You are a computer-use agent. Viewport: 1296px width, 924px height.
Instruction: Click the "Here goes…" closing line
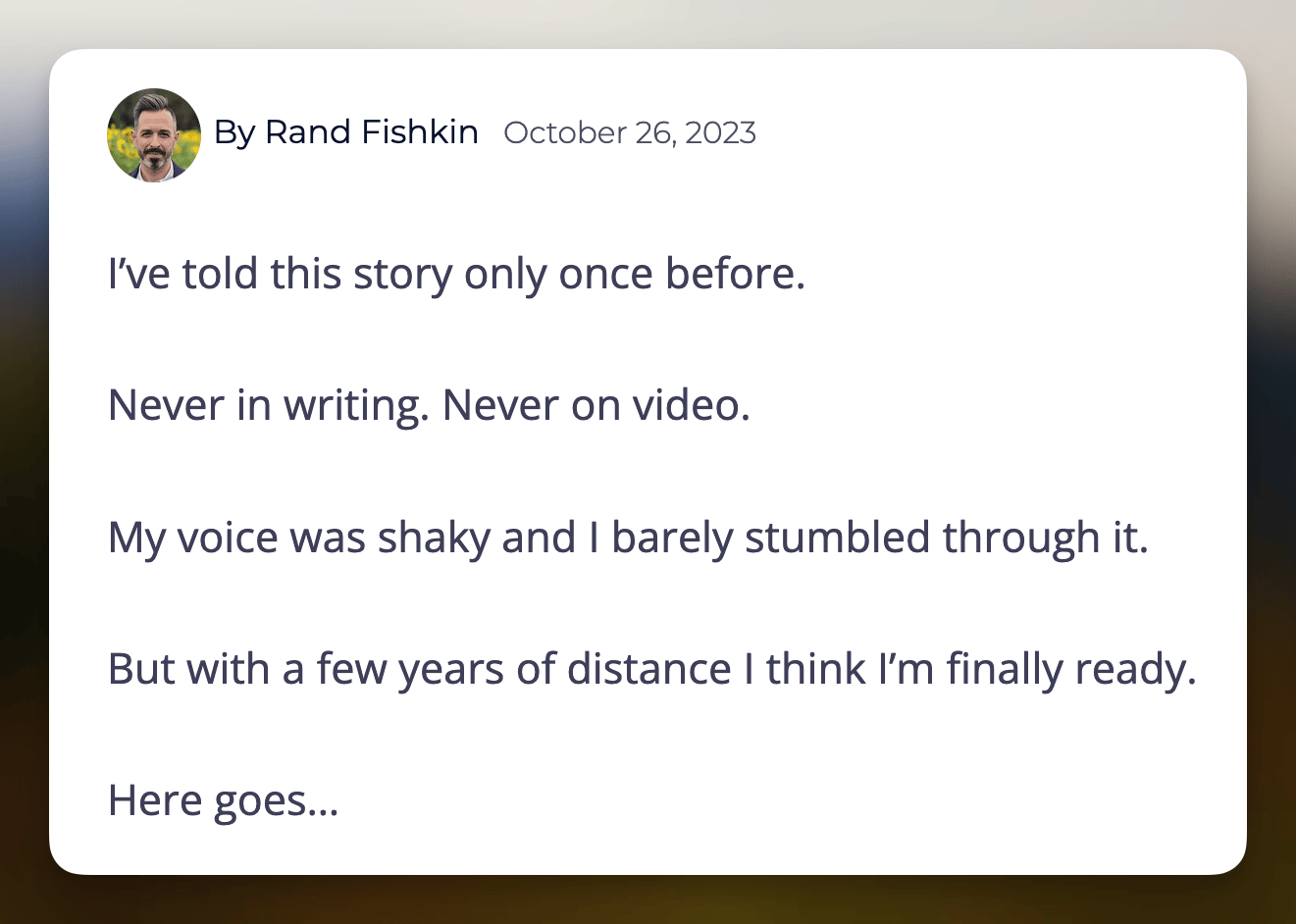[224, 800]
